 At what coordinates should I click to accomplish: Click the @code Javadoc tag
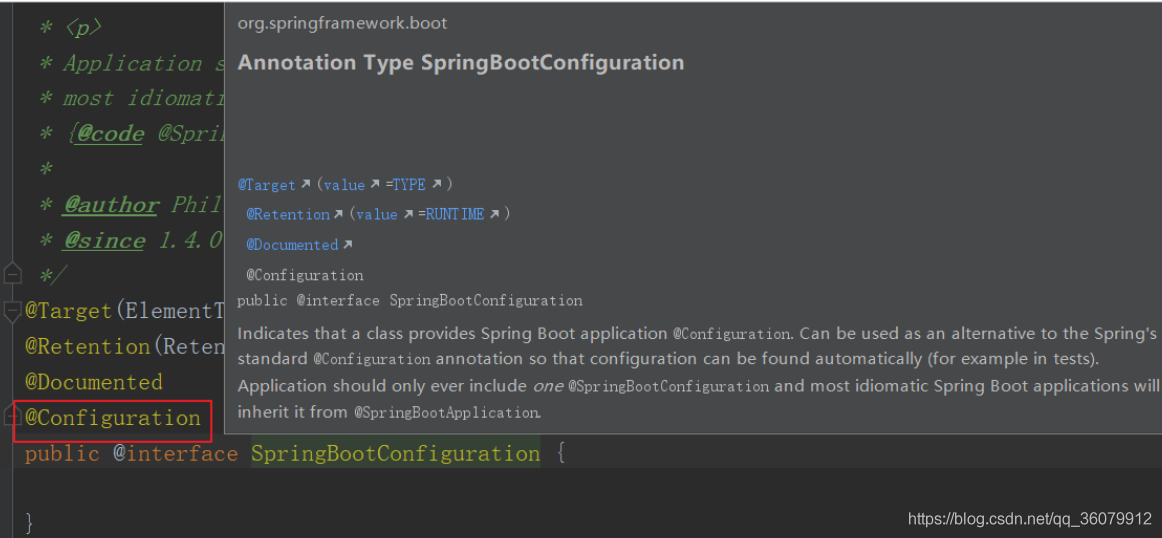pyautogui.click(x=110, y=134)
